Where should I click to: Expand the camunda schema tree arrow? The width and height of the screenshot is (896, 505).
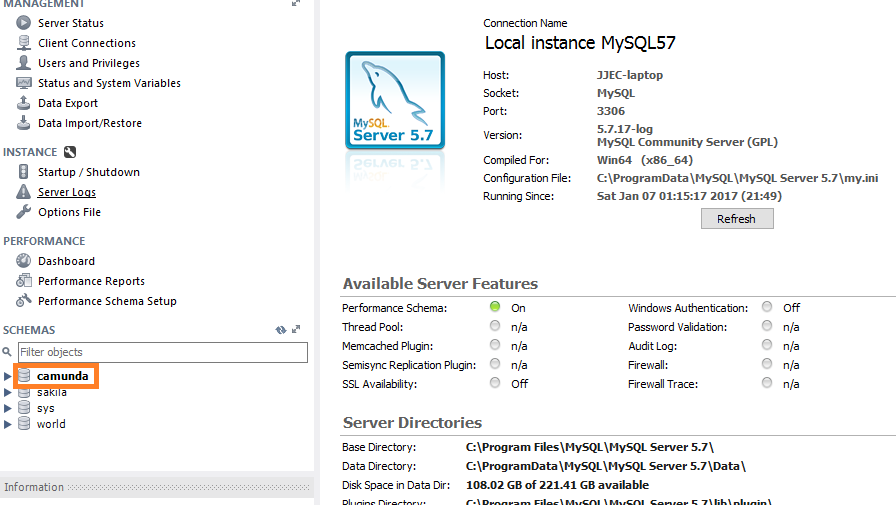point(7,376)
